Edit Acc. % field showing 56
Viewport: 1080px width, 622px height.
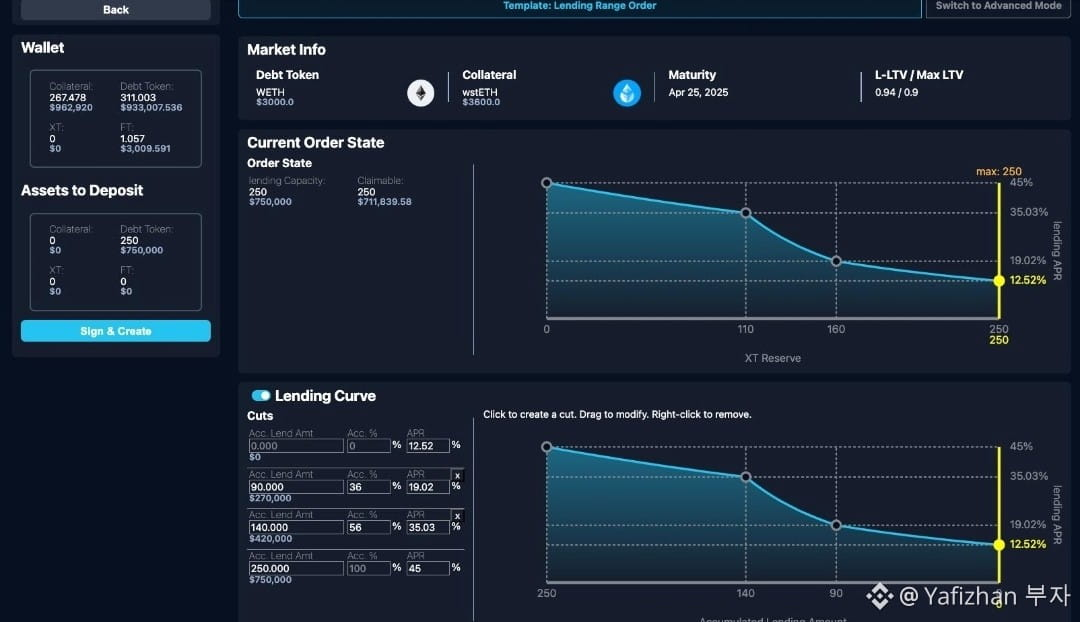368,527
